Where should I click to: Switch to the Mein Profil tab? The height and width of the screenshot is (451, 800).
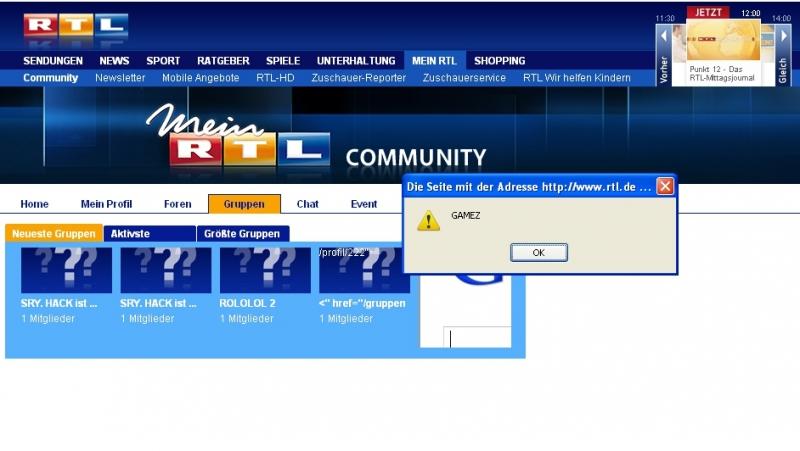click(106, 204)
